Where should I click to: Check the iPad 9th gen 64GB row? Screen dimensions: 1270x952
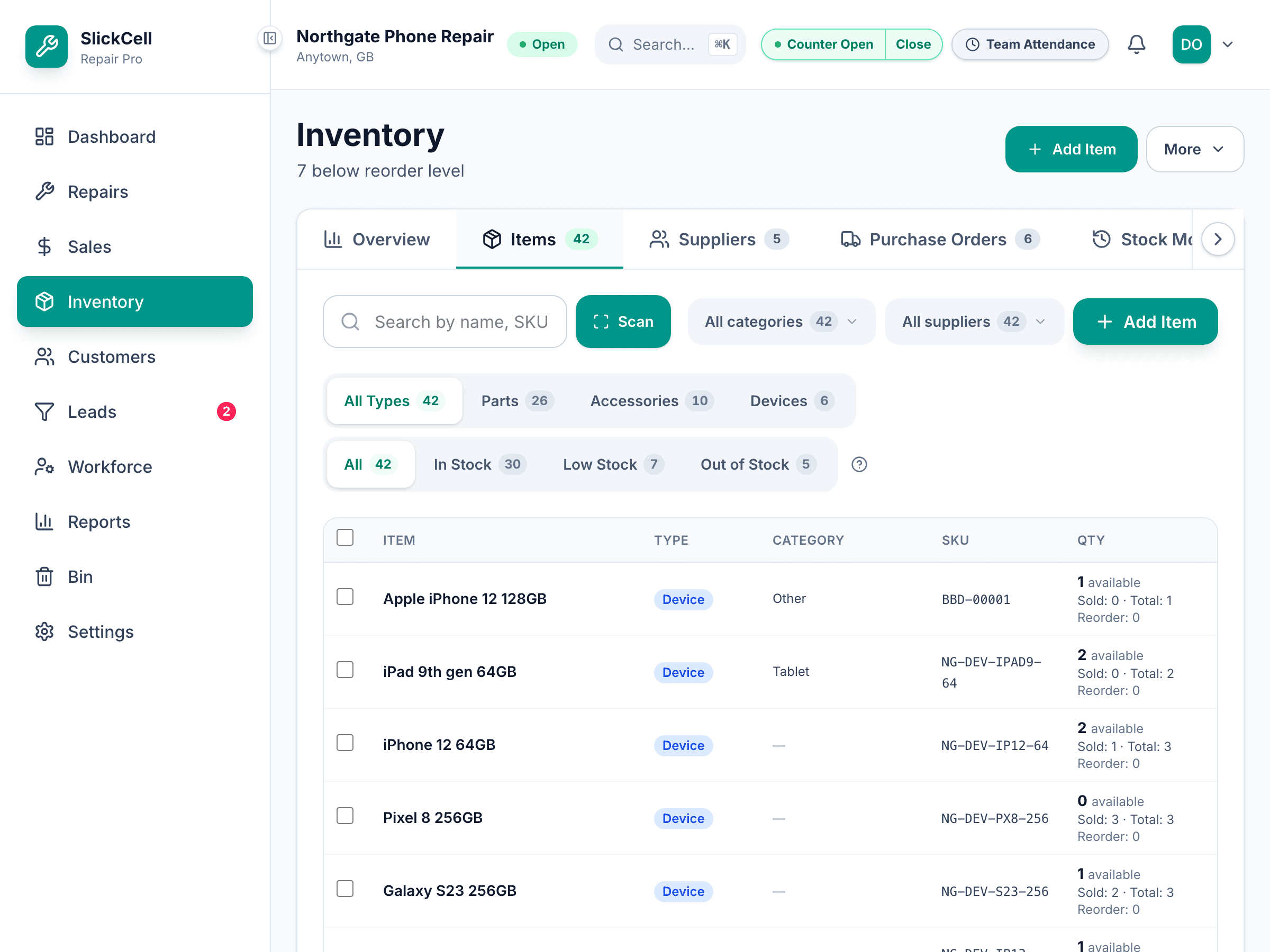pyautogui.click(x=345, y=670)
